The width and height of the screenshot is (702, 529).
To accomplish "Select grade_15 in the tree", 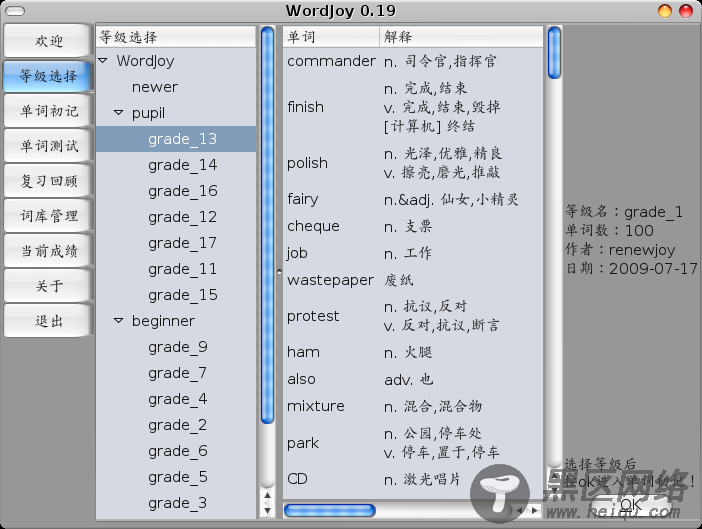I will 176,294.
